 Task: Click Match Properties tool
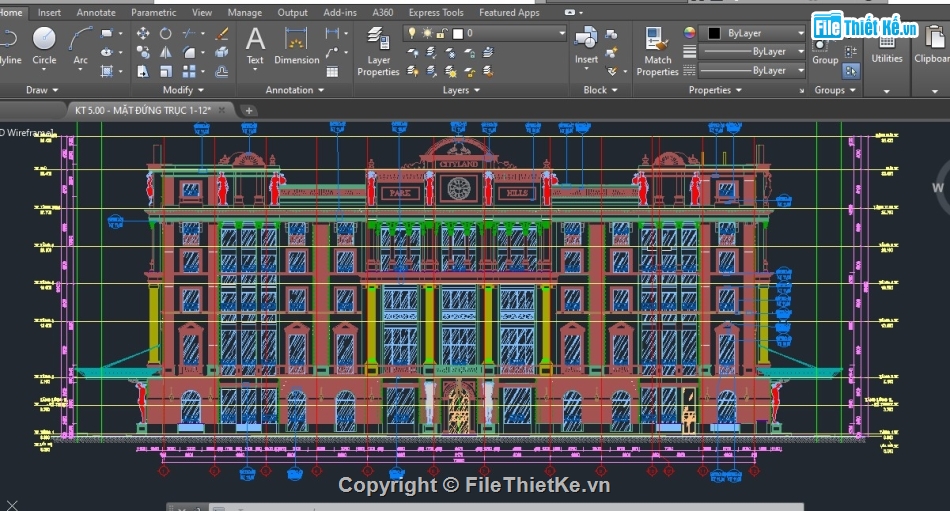(657, 52)
